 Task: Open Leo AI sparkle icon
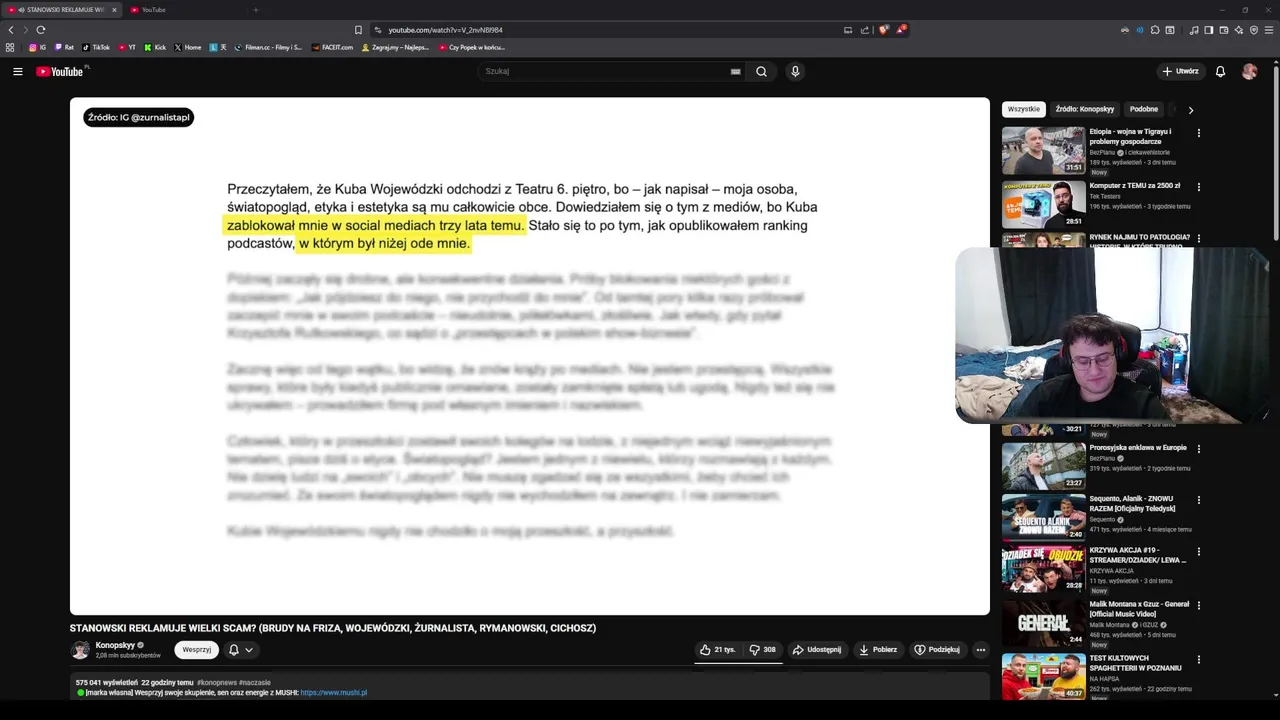pos(1239,30)
